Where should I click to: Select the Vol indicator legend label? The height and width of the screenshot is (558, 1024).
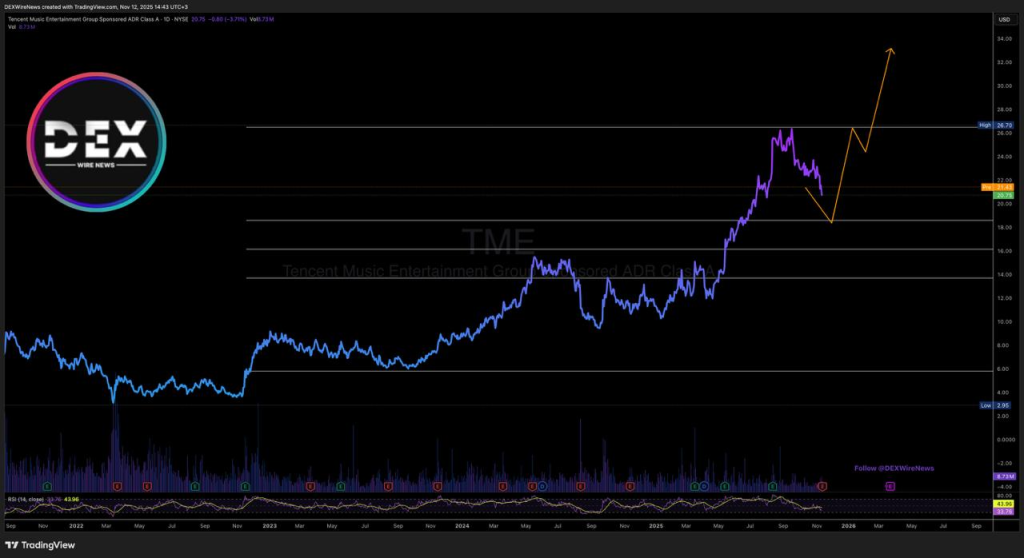[x=12, y=27]
